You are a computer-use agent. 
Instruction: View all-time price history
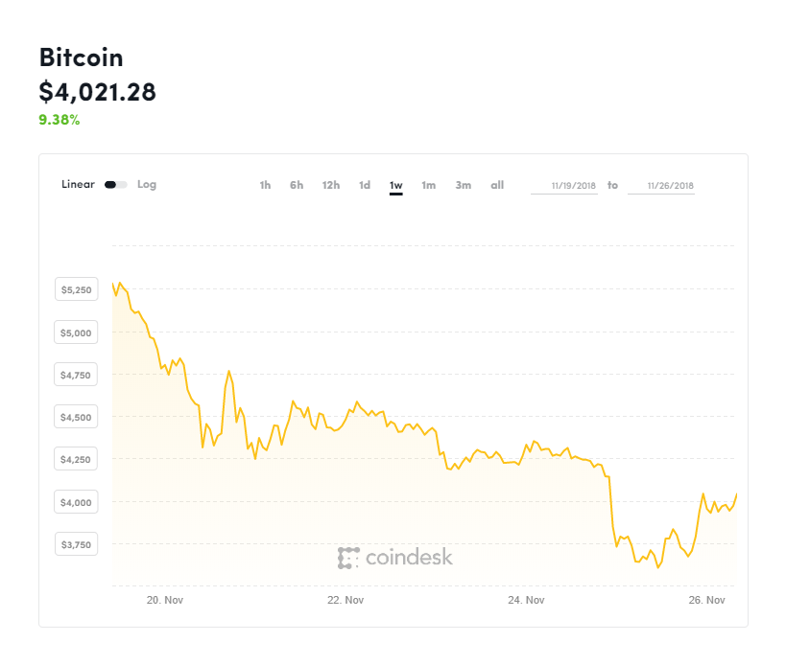497,185
